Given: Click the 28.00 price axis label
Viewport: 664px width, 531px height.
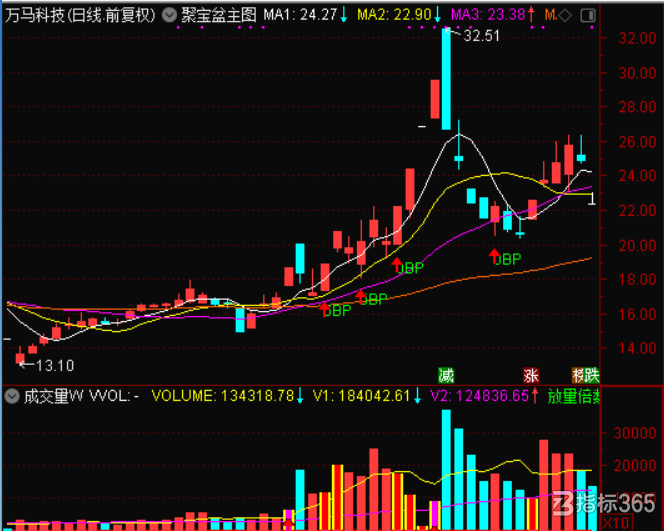Looking at the screenshot, I should point(637,108).
